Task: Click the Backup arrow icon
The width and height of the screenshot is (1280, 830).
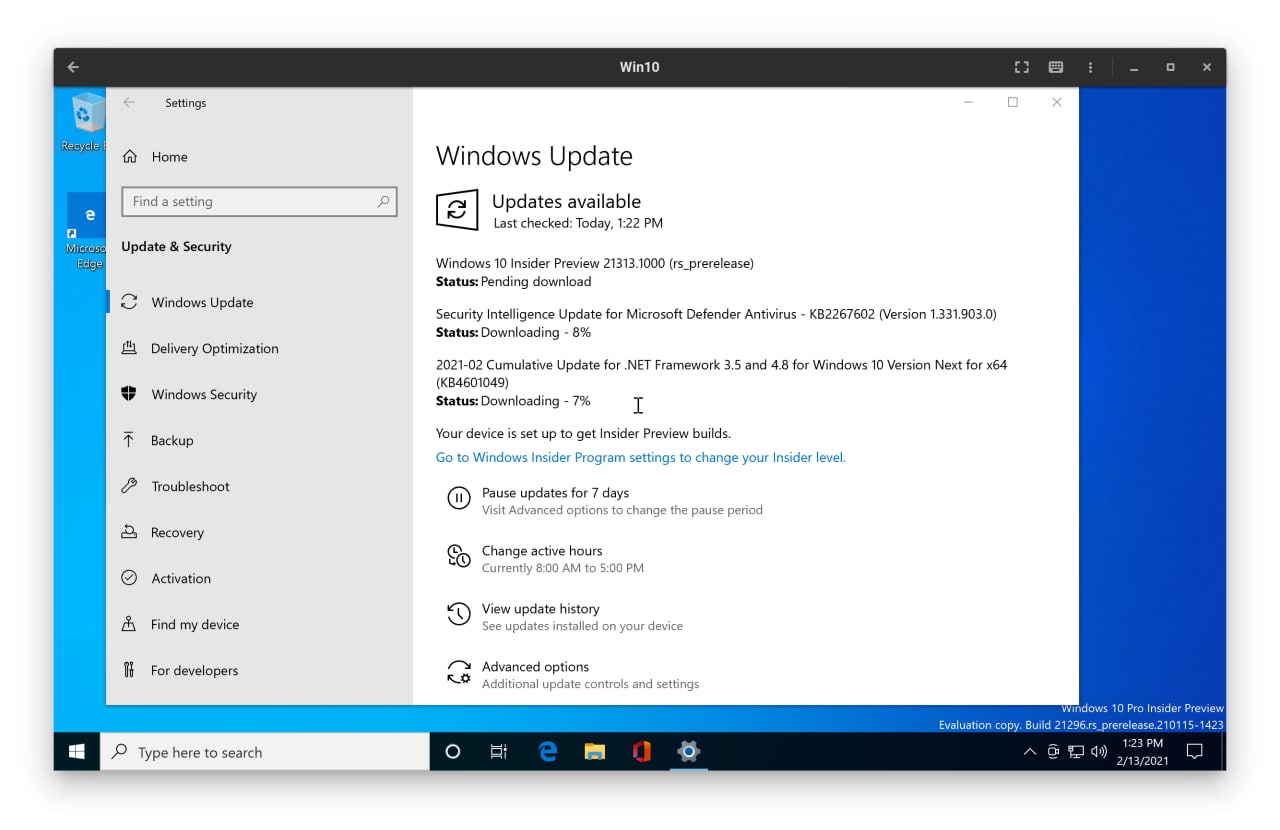Action: (129, 440)
